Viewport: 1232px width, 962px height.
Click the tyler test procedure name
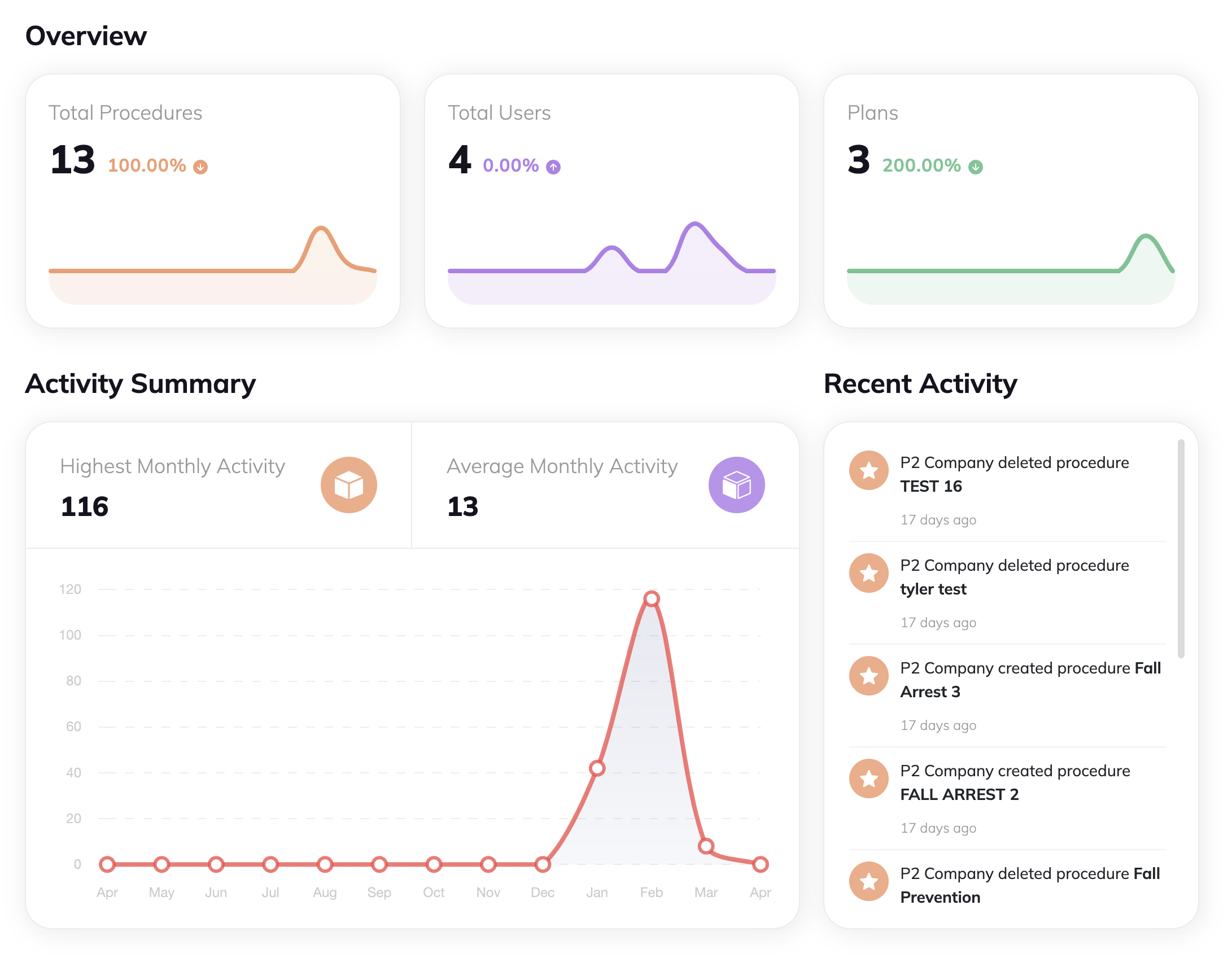(933, 589)
